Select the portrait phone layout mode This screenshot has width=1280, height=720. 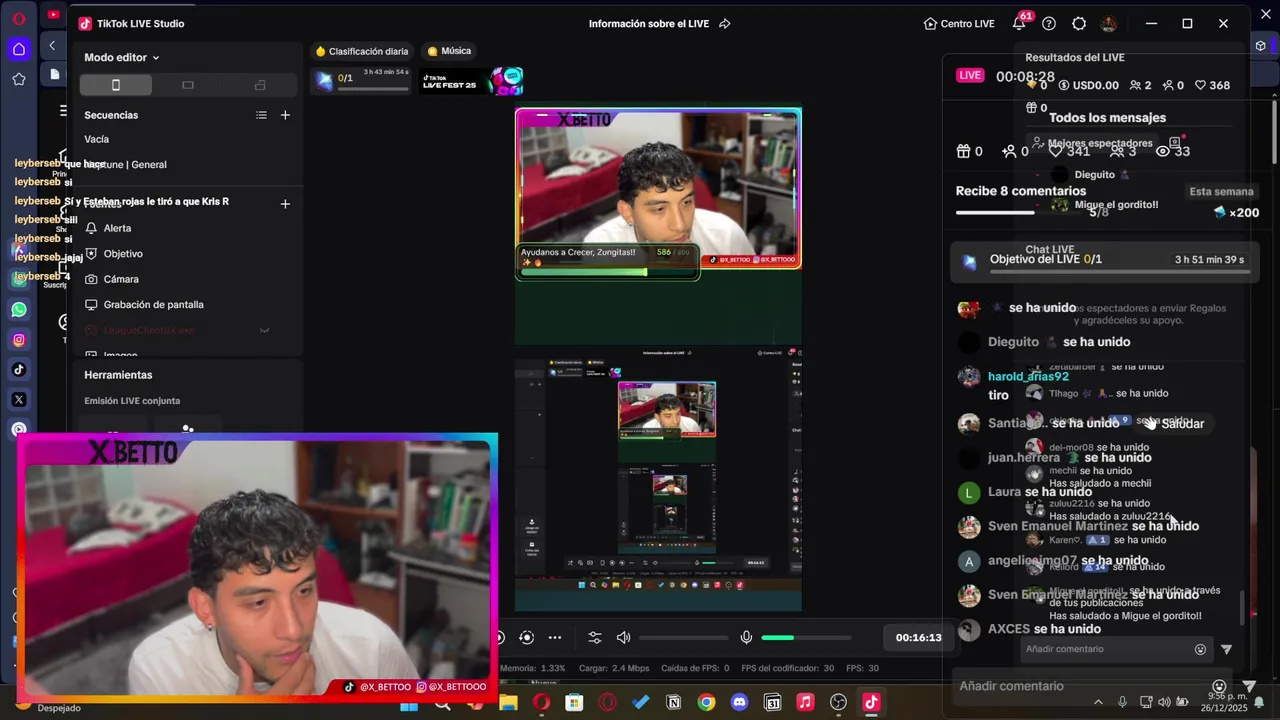(116, 85)
